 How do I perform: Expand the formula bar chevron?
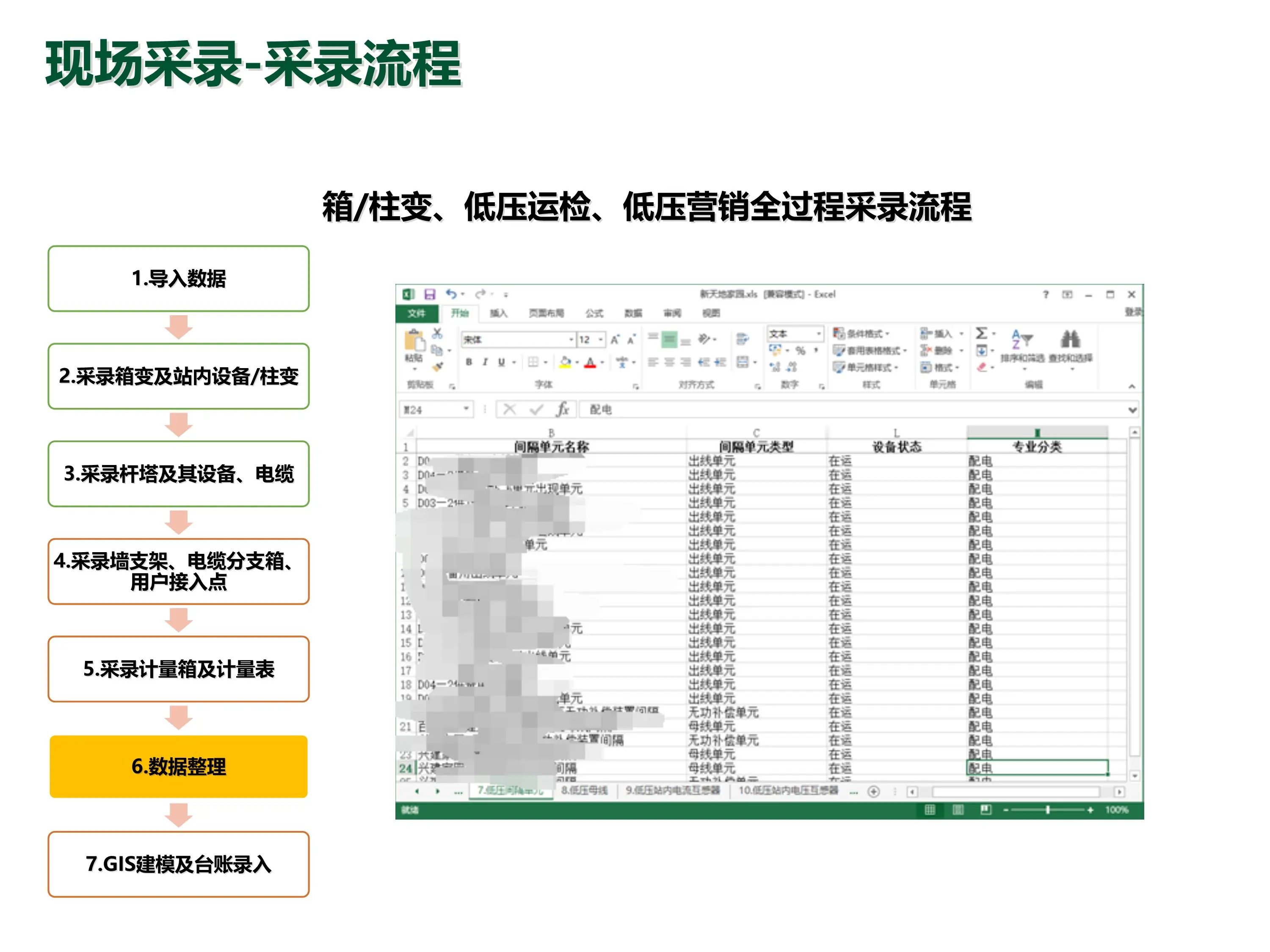1132,410
